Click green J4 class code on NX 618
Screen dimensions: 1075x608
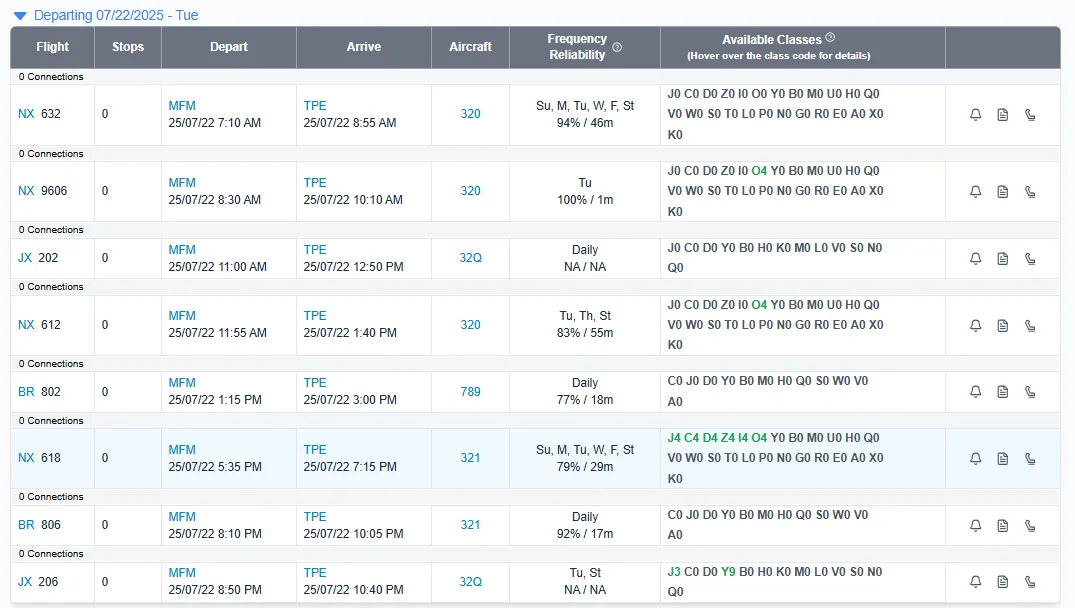click(x=674, y=437)
